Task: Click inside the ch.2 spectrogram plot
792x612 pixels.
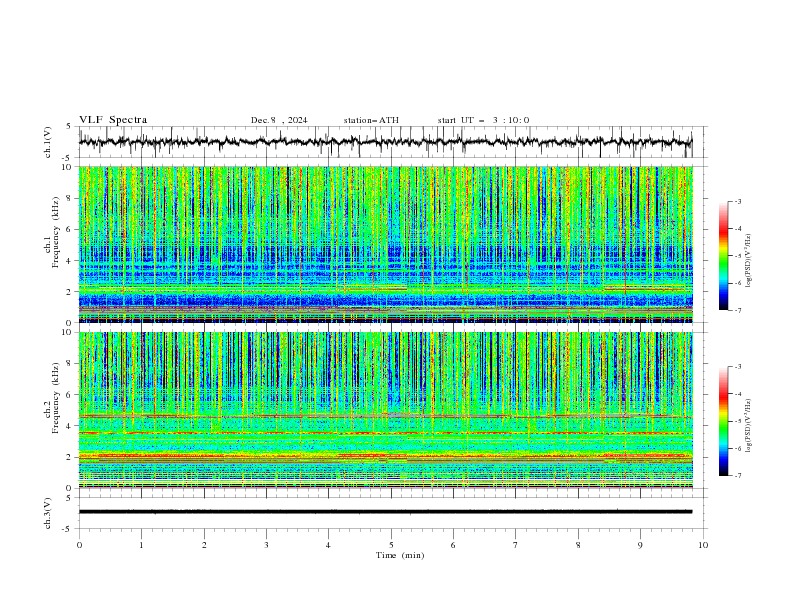Action: pyautogui.click(x=385, y=410)
